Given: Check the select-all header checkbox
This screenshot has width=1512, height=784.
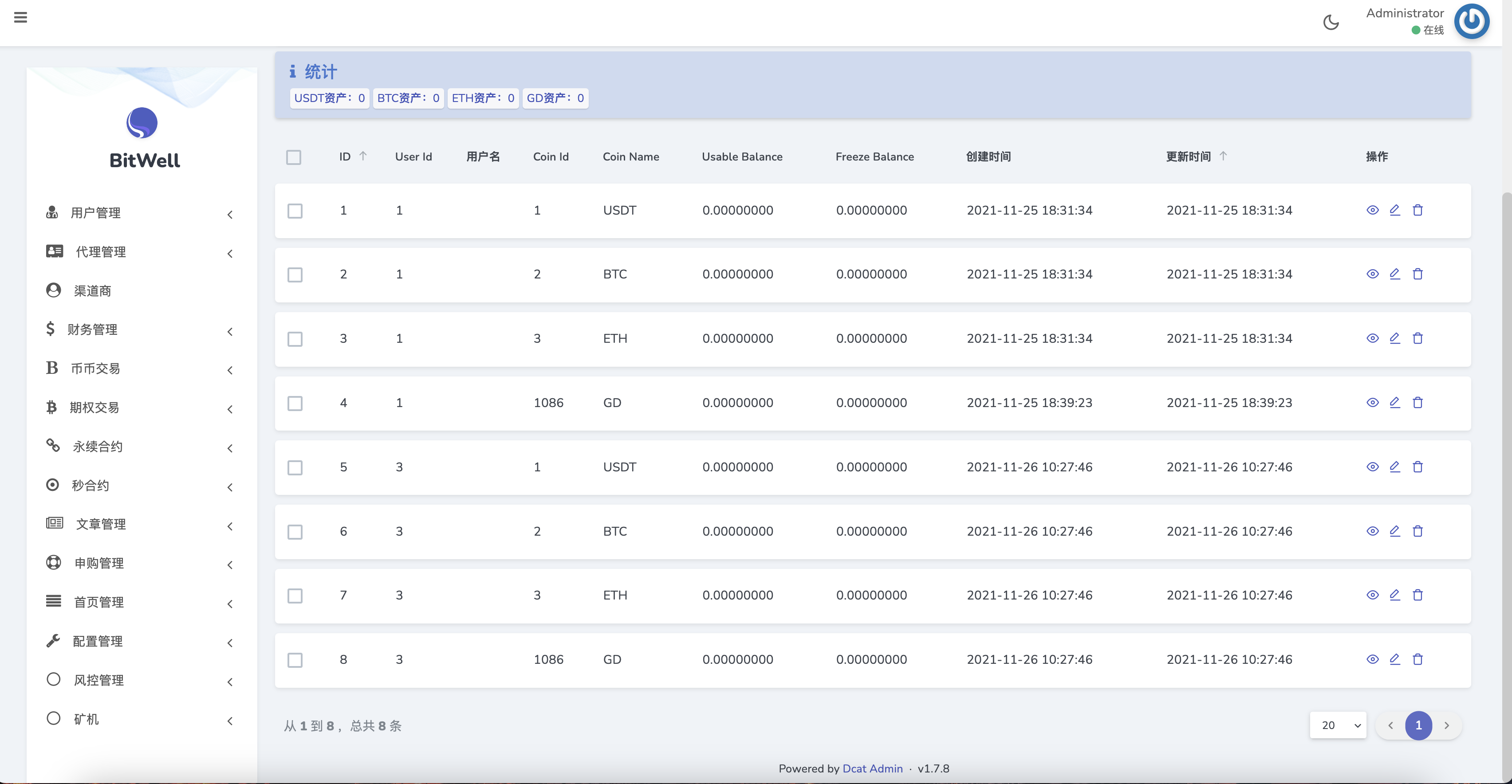Looking at the screenshot, I should coord(293,157).
